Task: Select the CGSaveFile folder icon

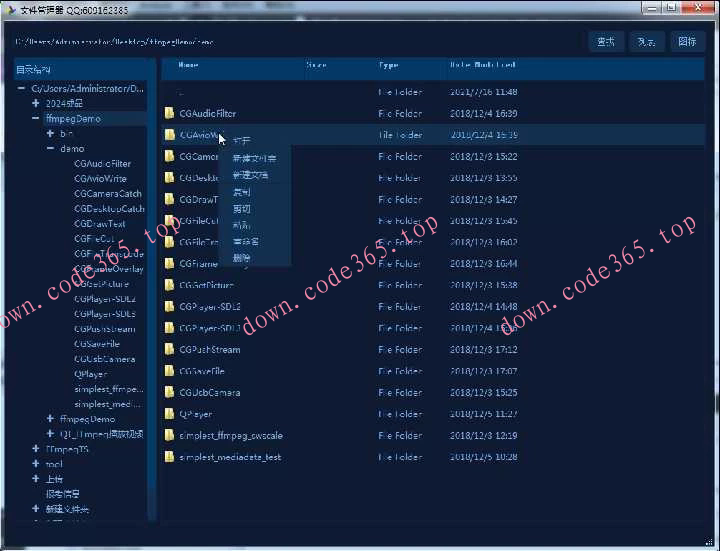Action: tap(170, 371)
